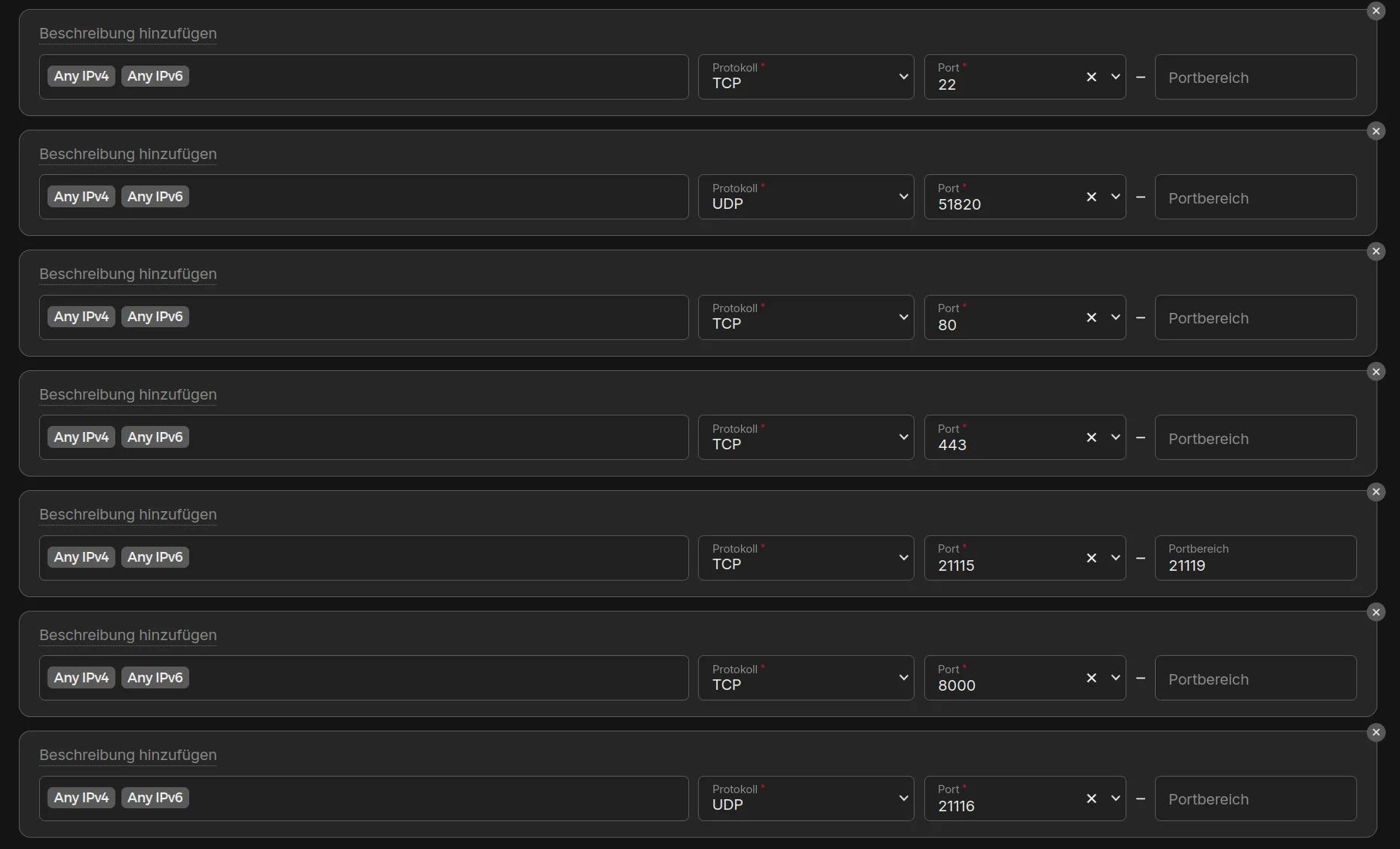
Task: Delete the rule with port range 21115-21119
Action: 1376,492
